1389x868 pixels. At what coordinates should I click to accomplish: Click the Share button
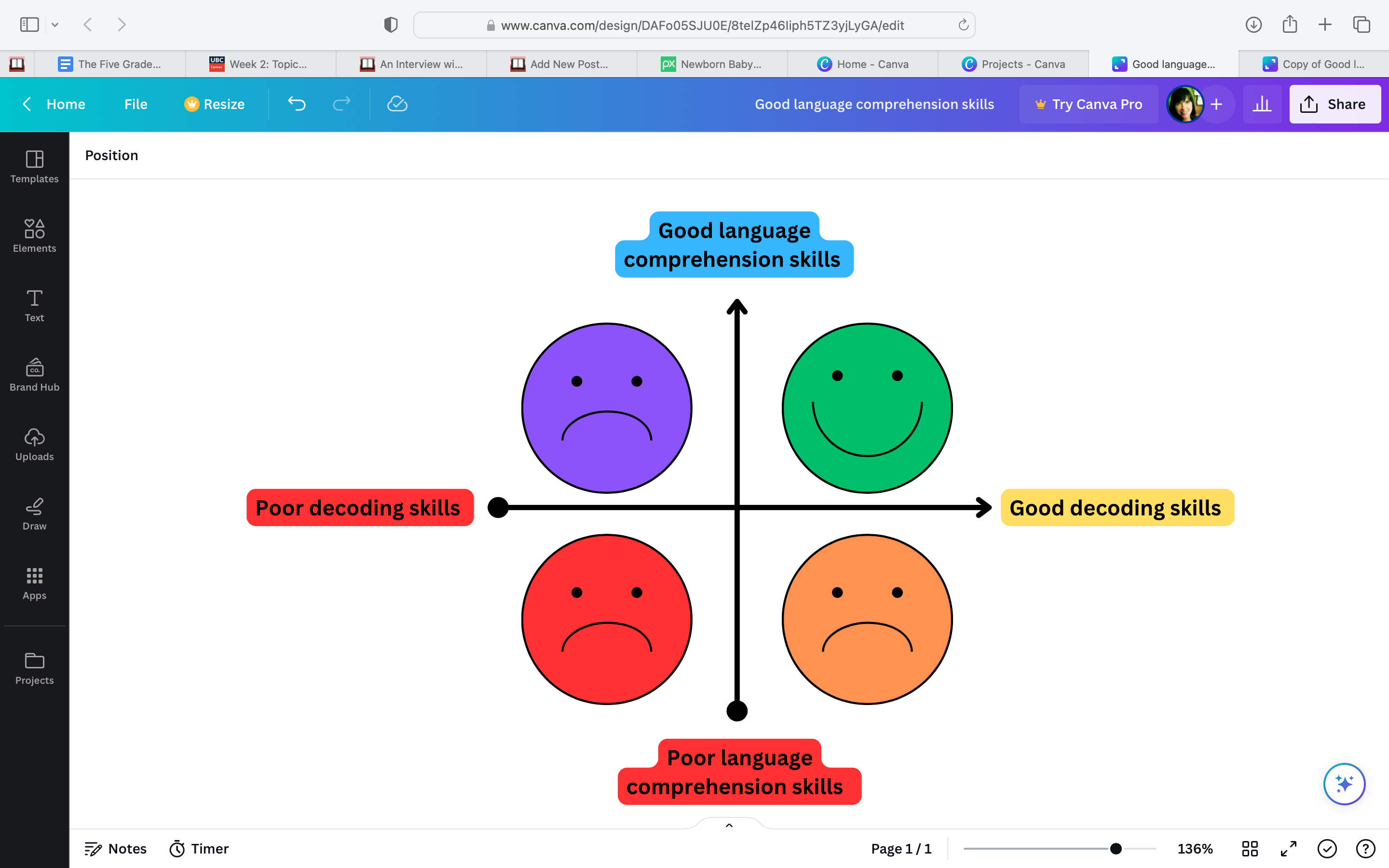pos(1335,104)
